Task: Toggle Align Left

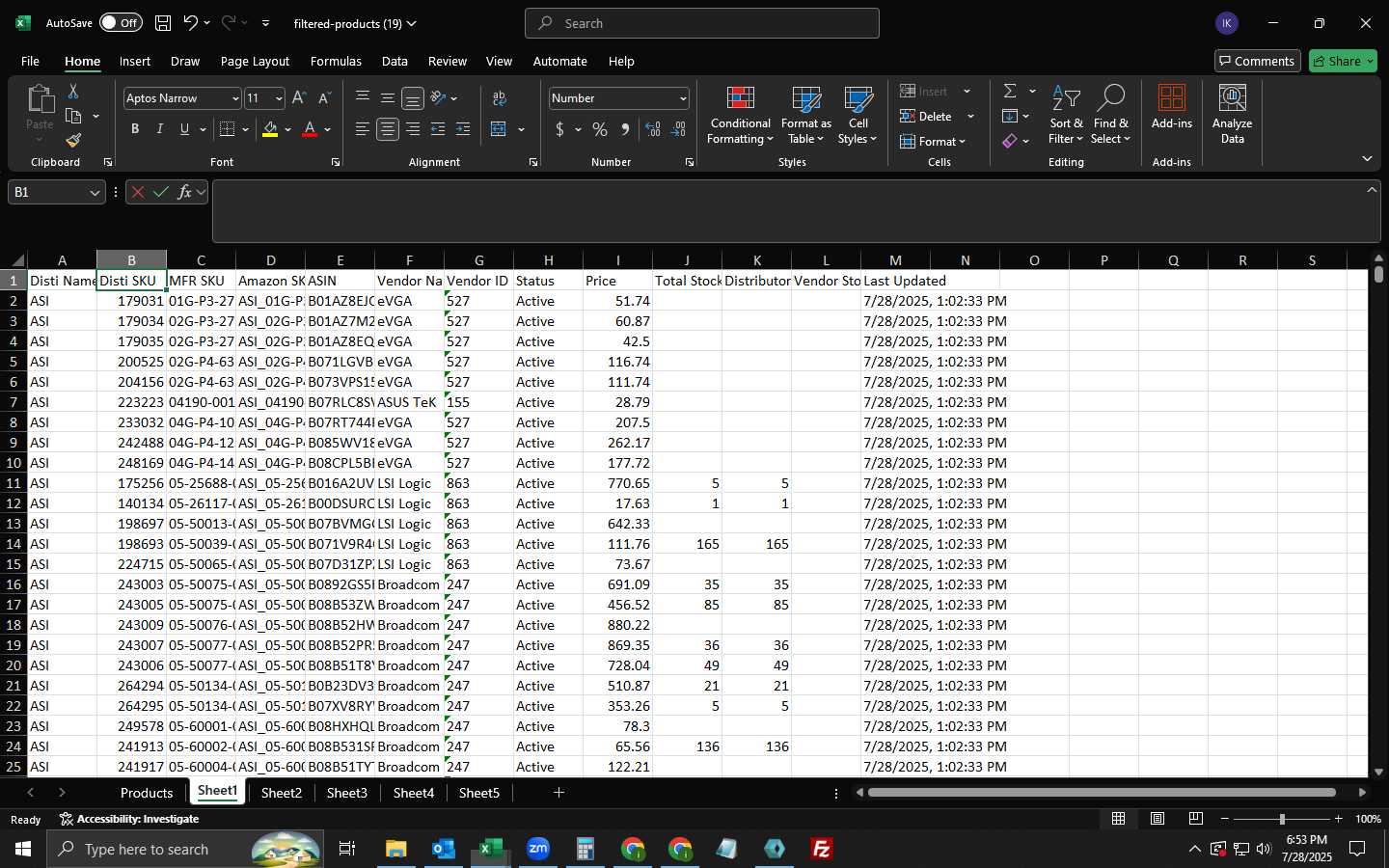Action: [363, 129]
